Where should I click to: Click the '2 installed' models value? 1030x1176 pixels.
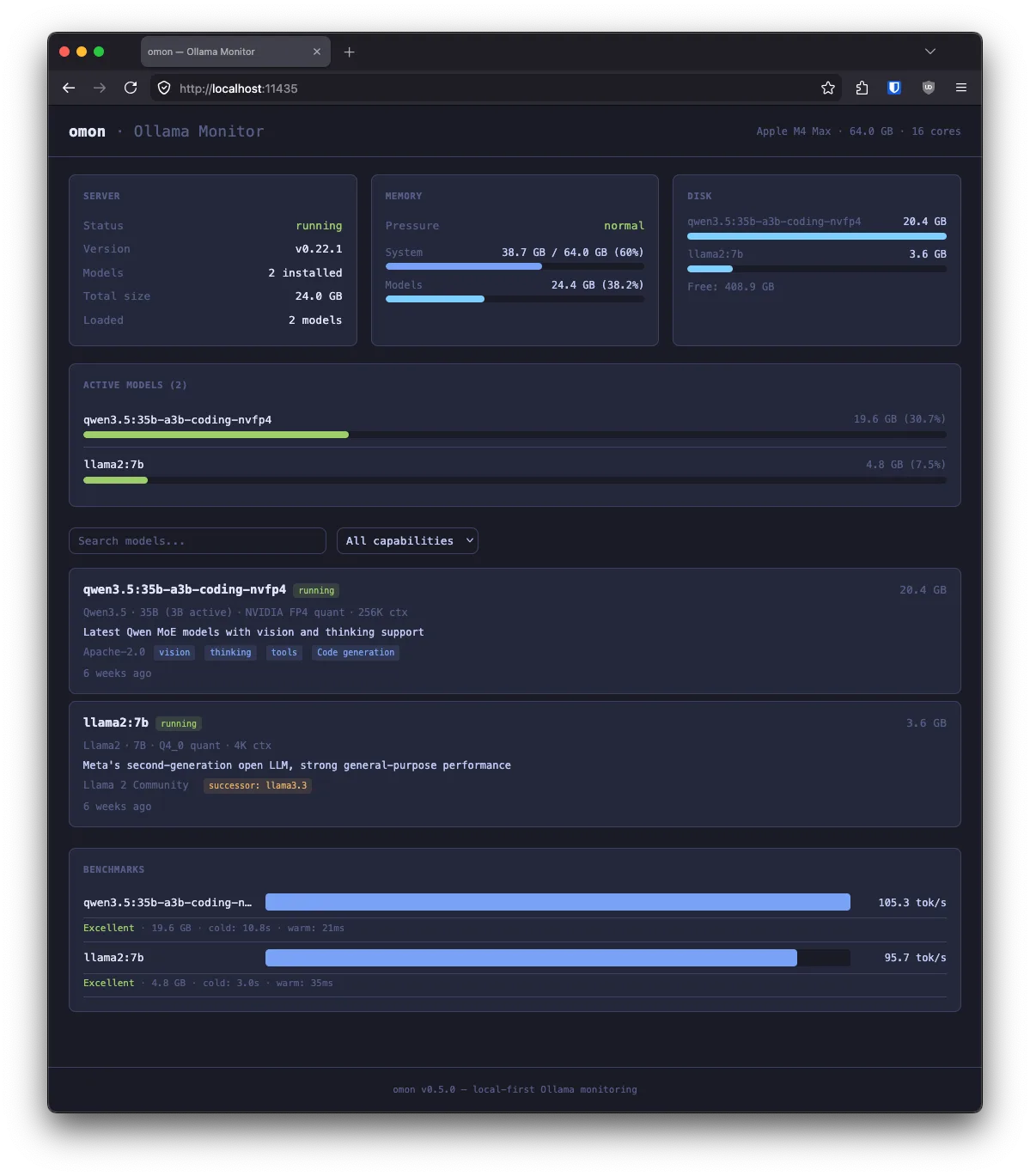[x=305, y=273]
